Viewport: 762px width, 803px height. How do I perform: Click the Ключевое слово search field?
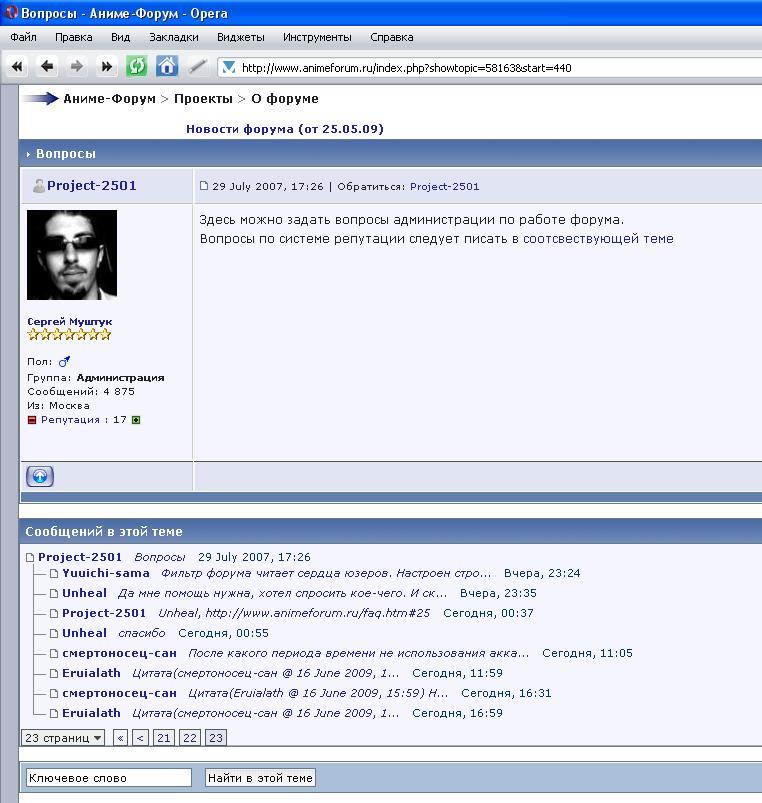coord(109,778)
